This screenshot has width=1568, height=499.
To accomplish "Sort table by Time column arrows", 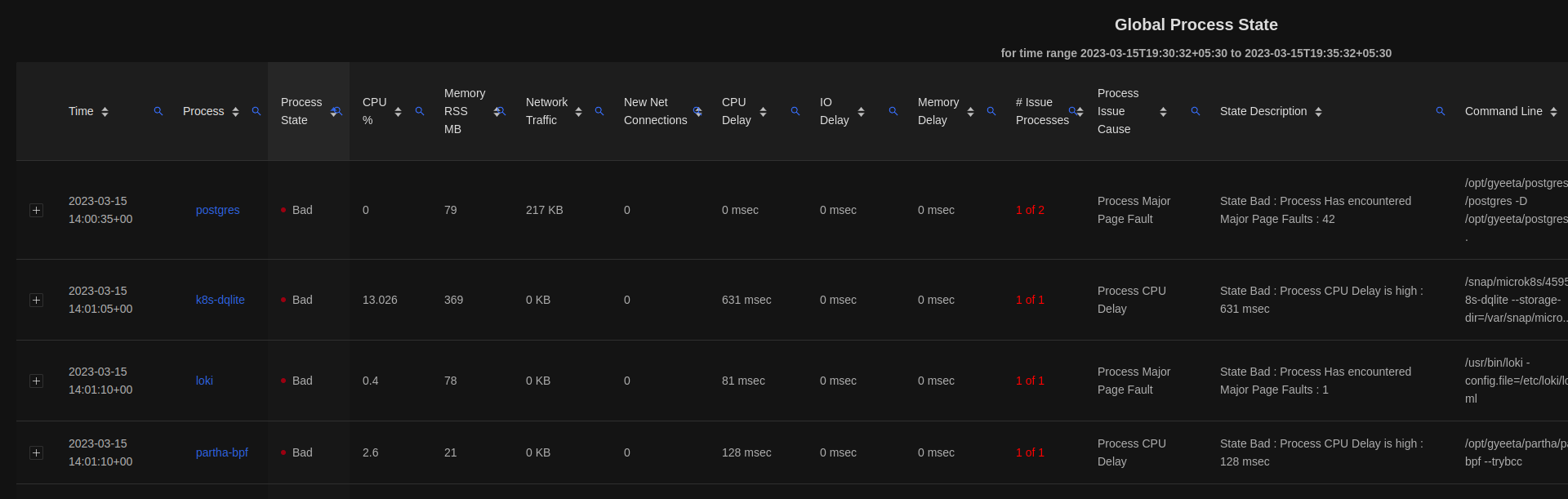I will (105, 112).
